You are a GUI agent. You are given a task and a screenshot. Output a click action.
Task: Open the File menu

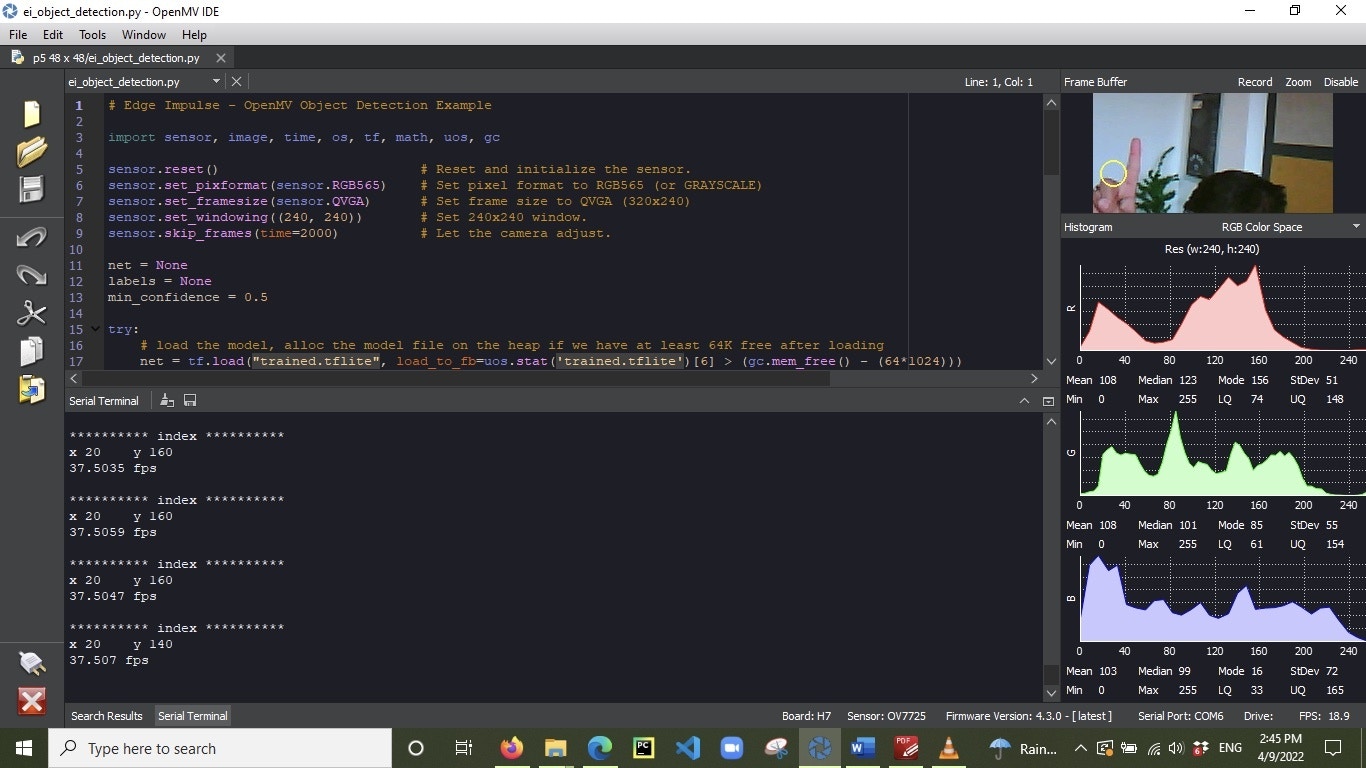coord(18,34)
